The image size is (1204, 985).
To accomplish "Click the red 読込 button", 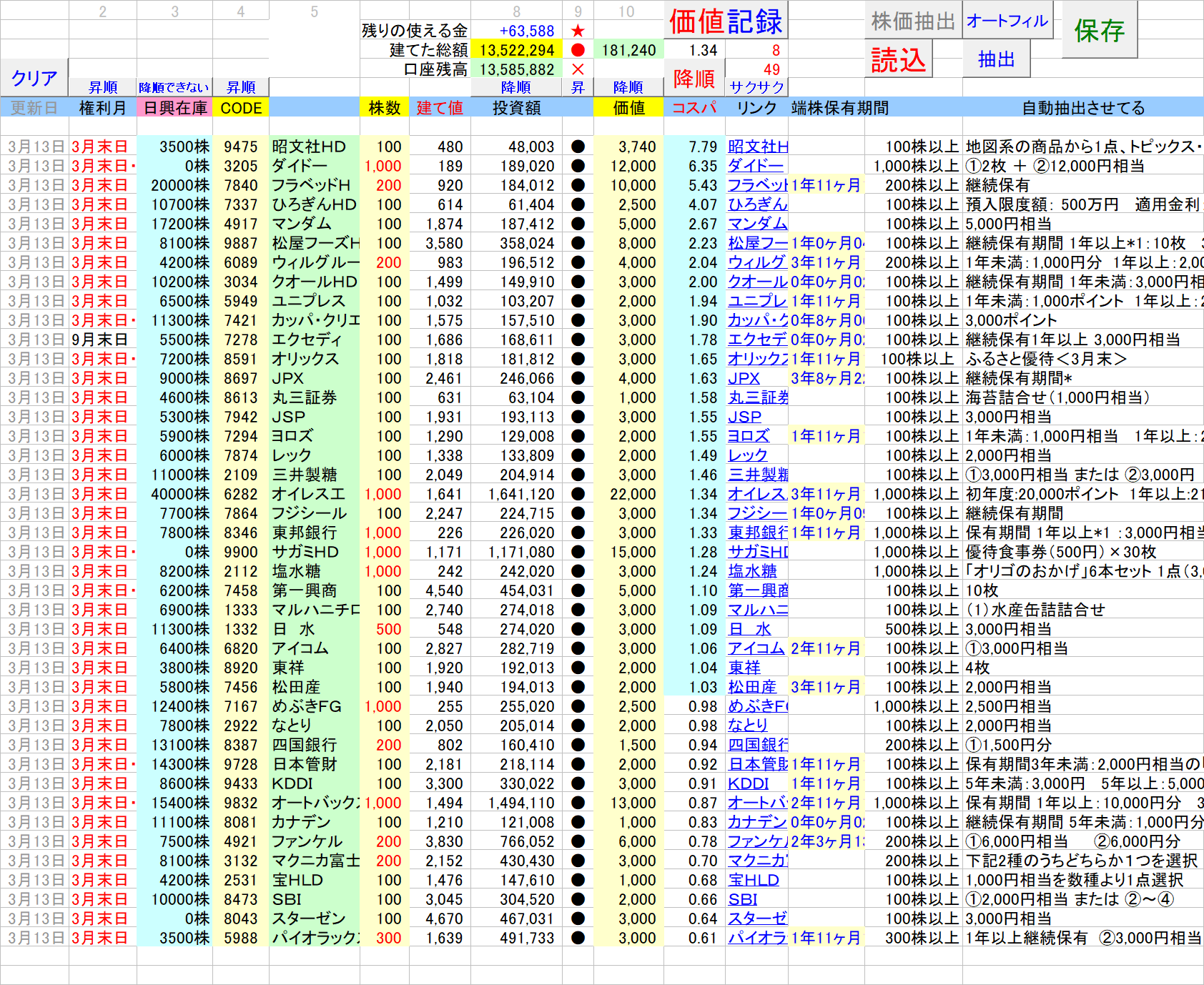I will [899, 60].
